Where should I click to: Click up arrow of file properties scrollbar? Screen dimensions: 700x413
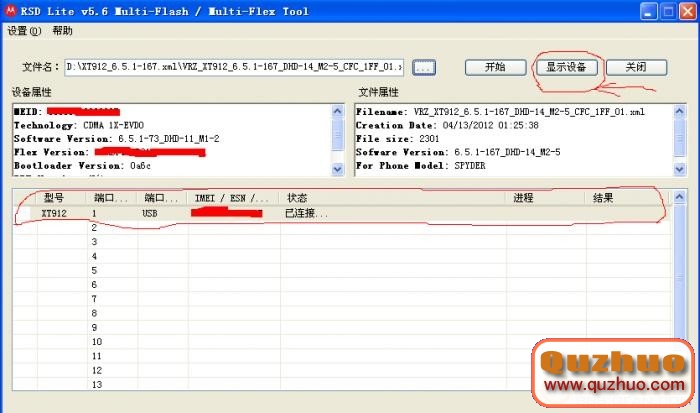(679, 111)
